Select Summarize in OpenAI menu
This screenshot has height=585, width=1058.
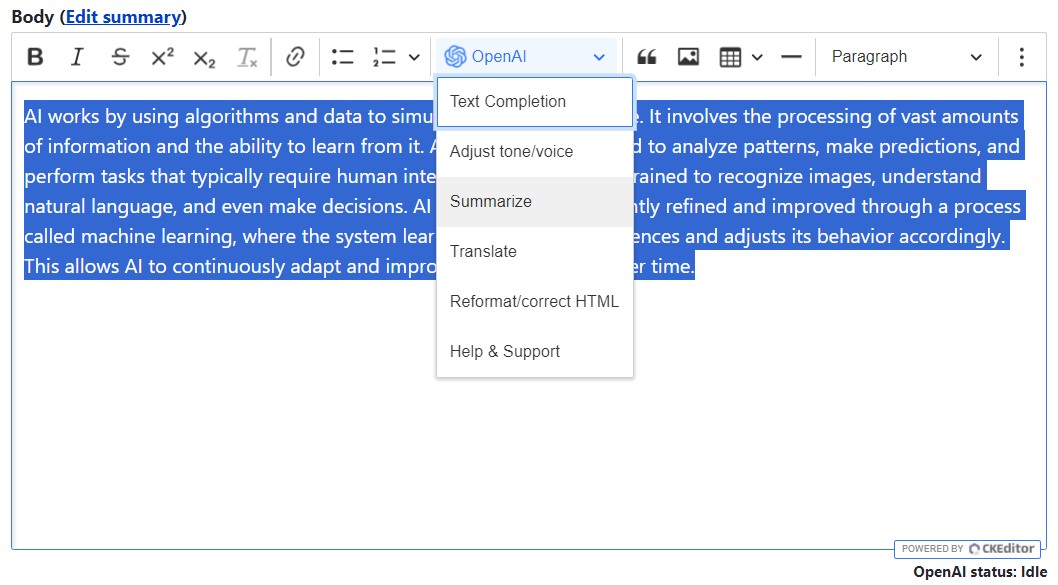click(535, 202)
